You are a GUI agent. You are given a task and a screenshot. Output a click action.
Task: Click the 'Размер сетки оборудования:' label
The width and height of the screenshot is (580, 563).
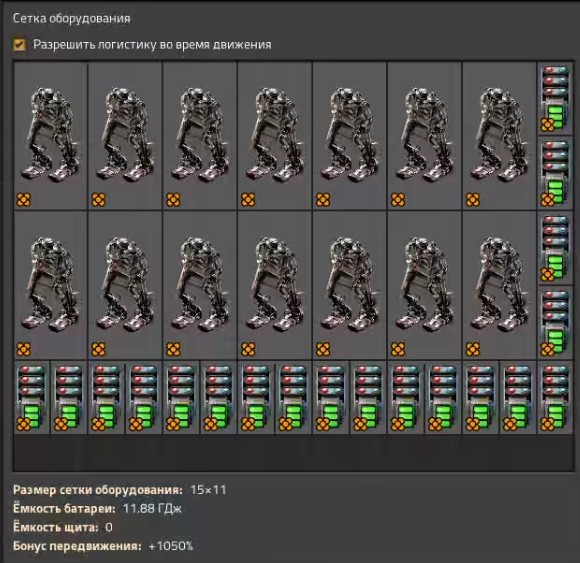point(98,490)
